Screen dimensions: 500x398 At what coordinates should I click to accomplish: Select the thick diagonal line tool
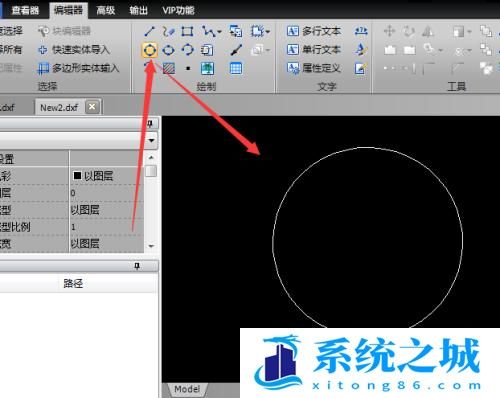point(236,50)
